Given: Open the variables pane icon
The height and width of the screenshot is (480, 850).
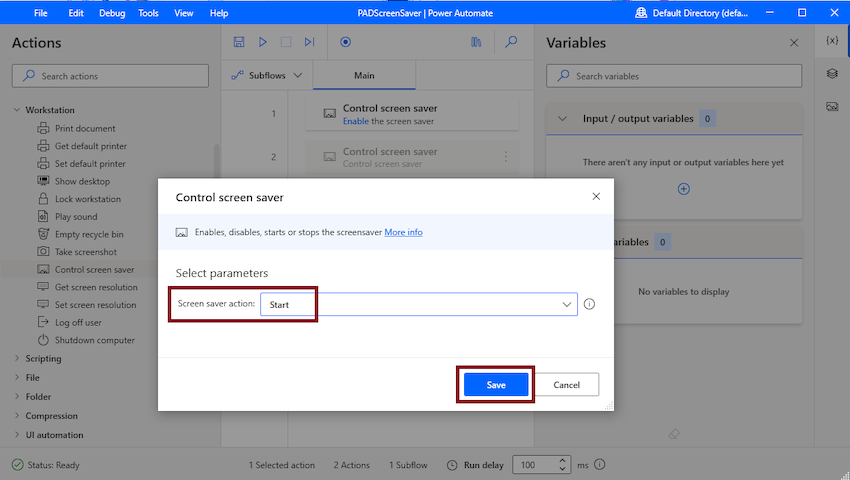Looking at the screenshot, I should pos(832,40).
